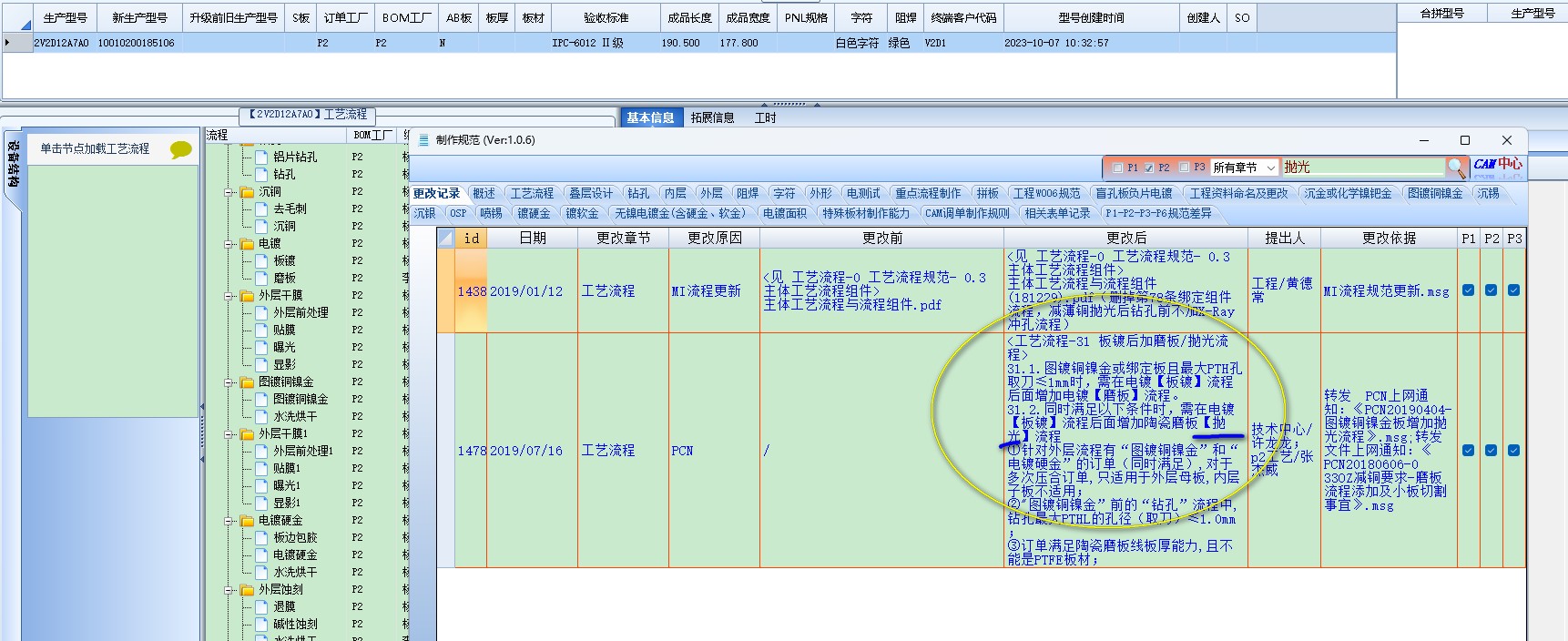This screenshot has width=1568, height=641.
Task: Toggle P2 checkbox in row 1438
Action: (1491, 290)
